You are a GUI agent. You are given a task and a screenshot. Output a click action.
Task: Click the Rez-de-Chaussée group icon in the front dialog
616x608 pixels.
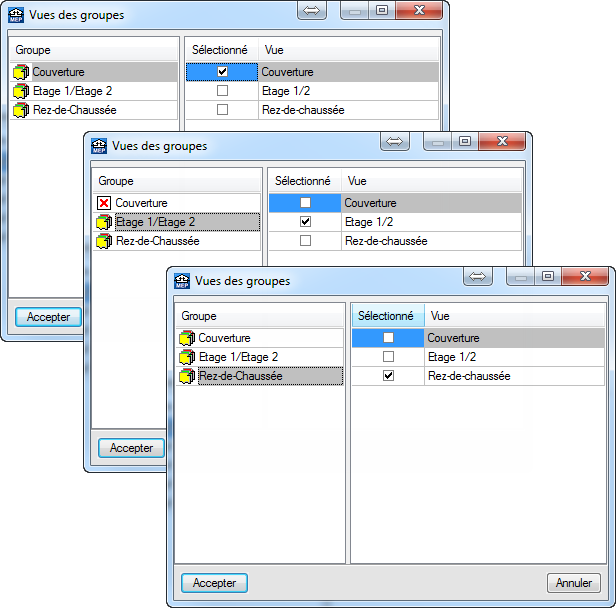point(187,376)
